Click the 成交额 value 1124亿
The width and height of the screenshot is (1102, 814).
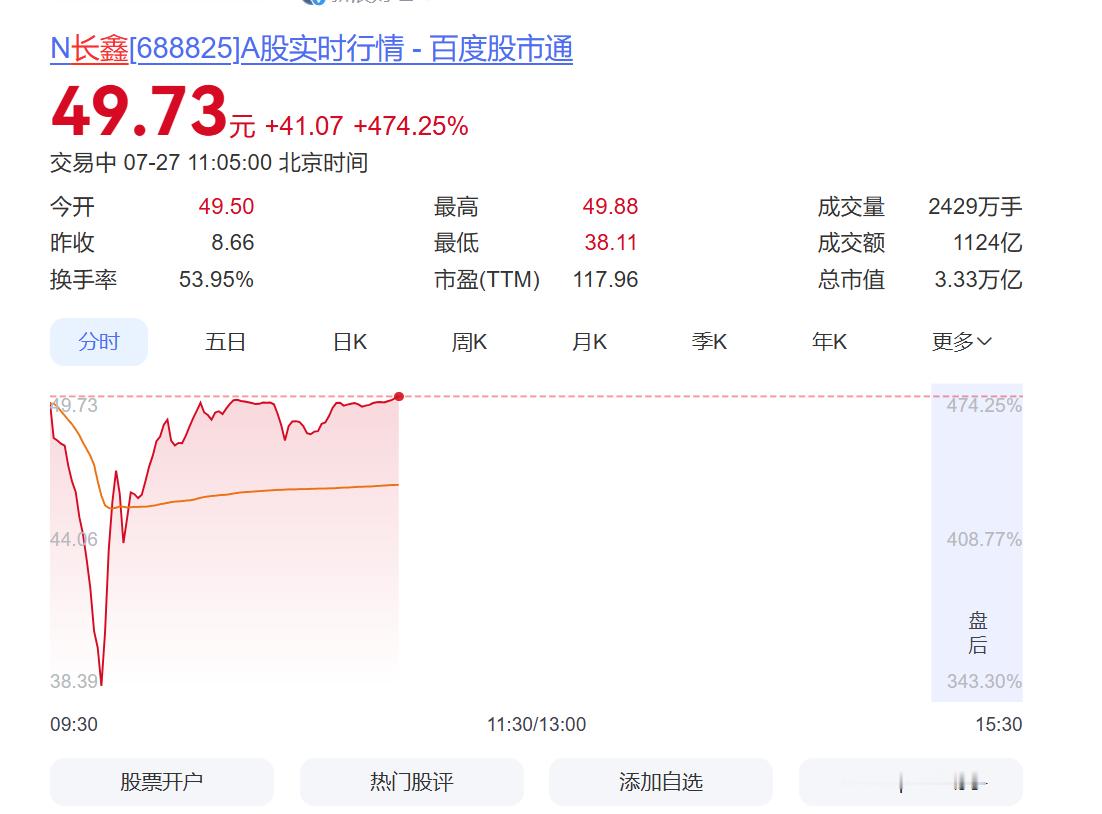click(x=987, y=243)
